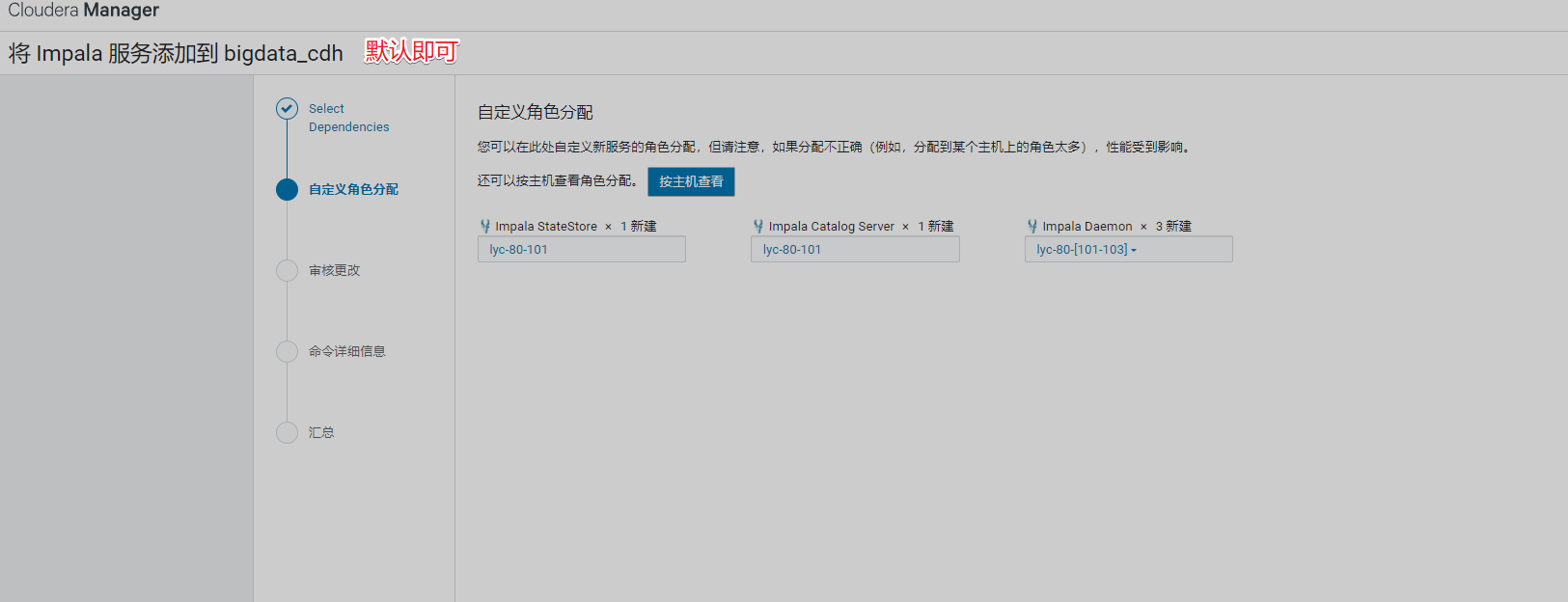Click the '1 新建' count for Catalog Server
1568x602 pixels.
click(x=935, y=226)
